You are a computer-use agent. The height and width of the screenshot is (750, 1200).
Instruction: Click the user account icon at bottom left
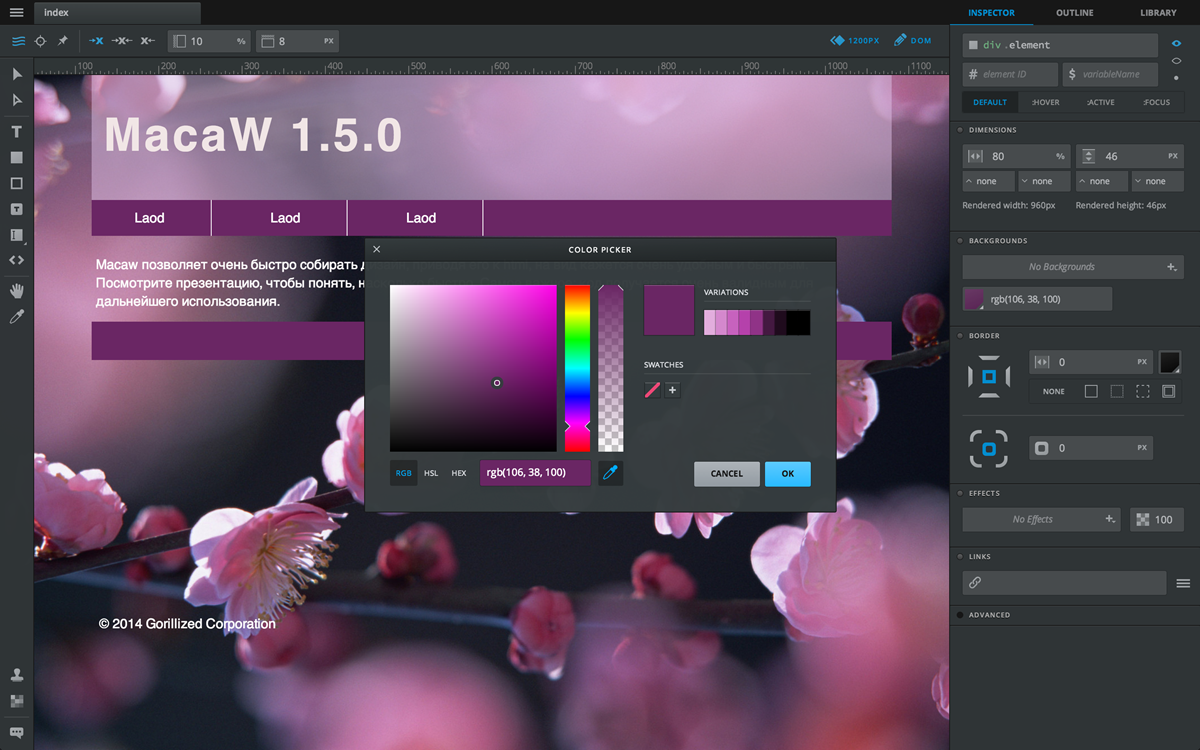point(17,676)
